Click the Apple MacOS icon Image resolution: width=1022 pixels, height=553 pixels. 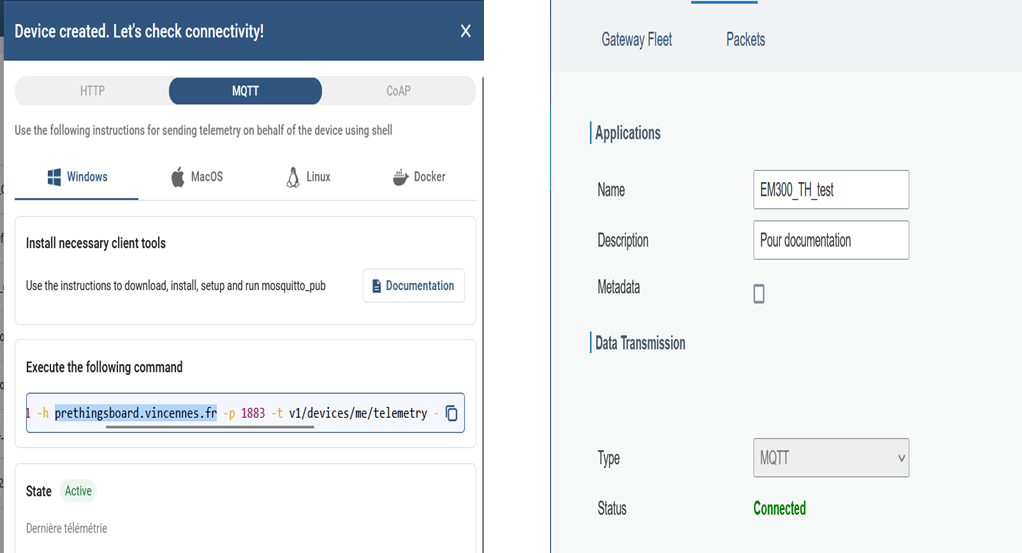178,177
